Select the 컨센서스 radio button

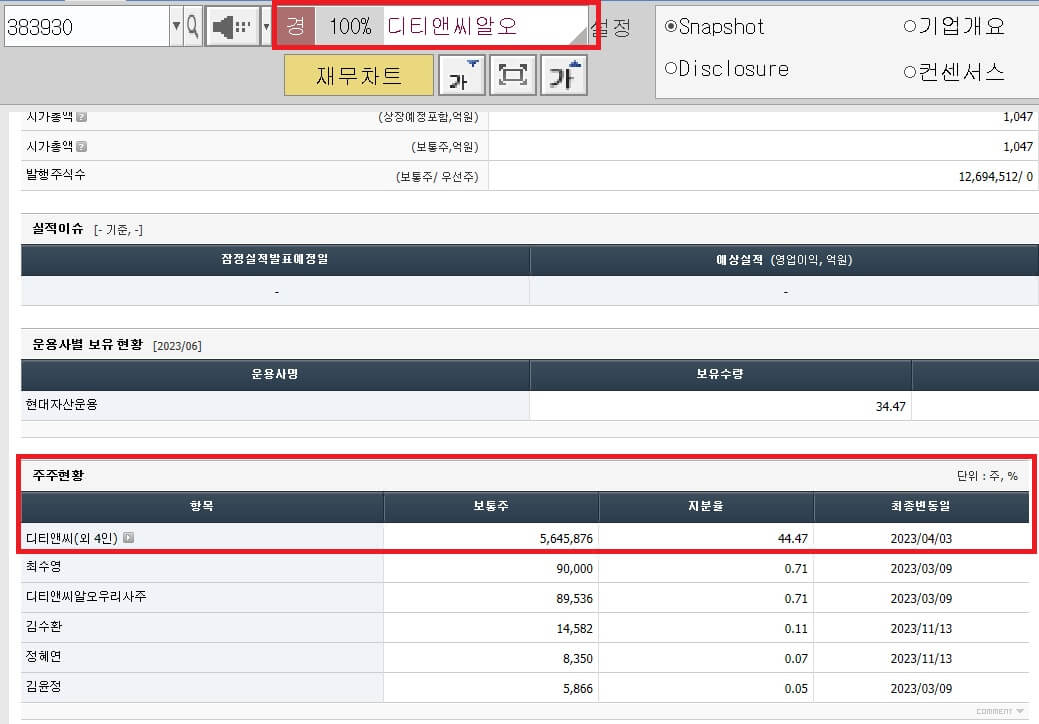910,72
